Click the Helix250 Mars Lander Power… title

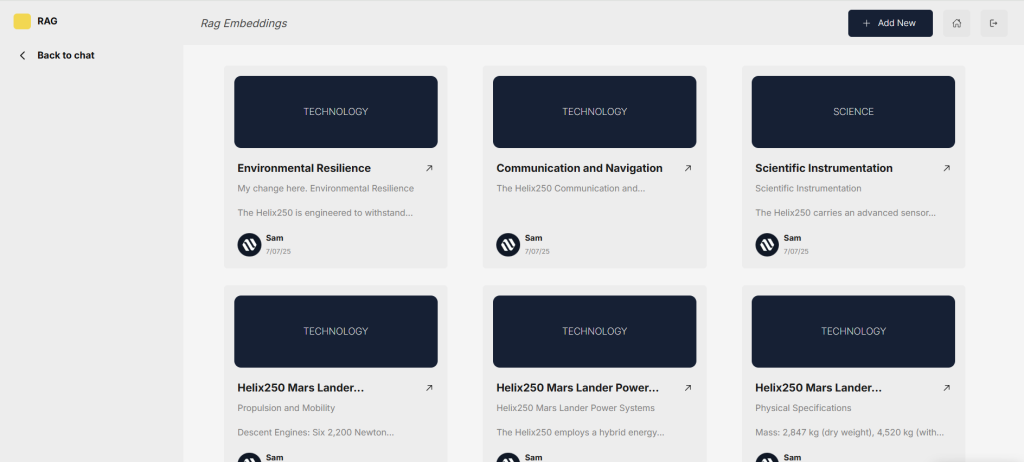tap(577, 388)
